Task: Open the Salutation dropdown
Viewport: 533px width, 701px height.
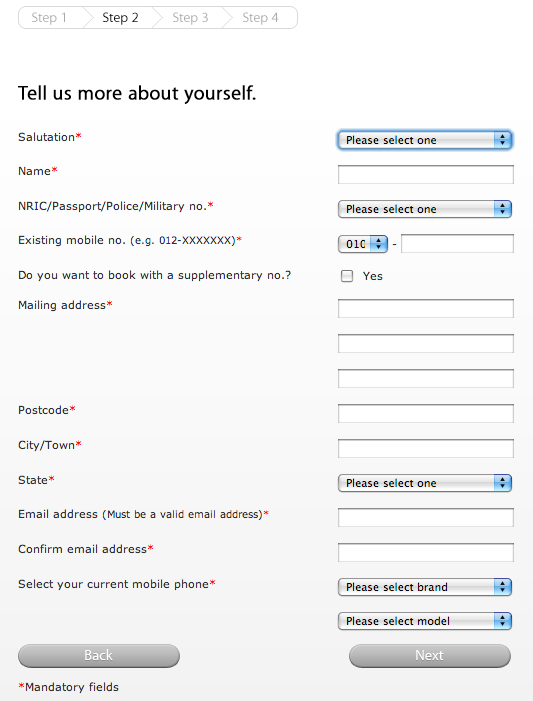Action: [425, 140]
